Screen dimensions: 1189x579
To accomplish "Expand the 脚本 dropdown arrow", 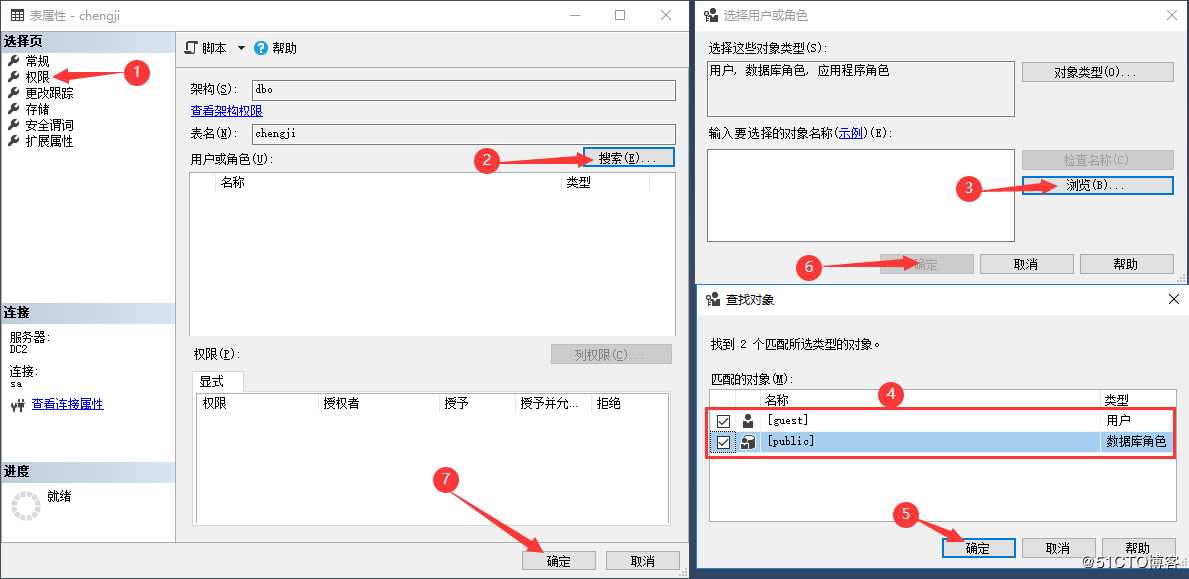I will pos(241,48).
